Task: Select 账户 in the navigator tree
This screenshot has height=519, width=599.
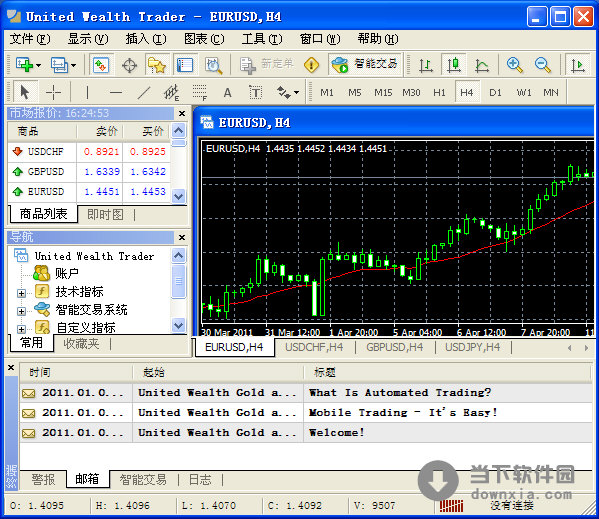Action: (66, 273)
